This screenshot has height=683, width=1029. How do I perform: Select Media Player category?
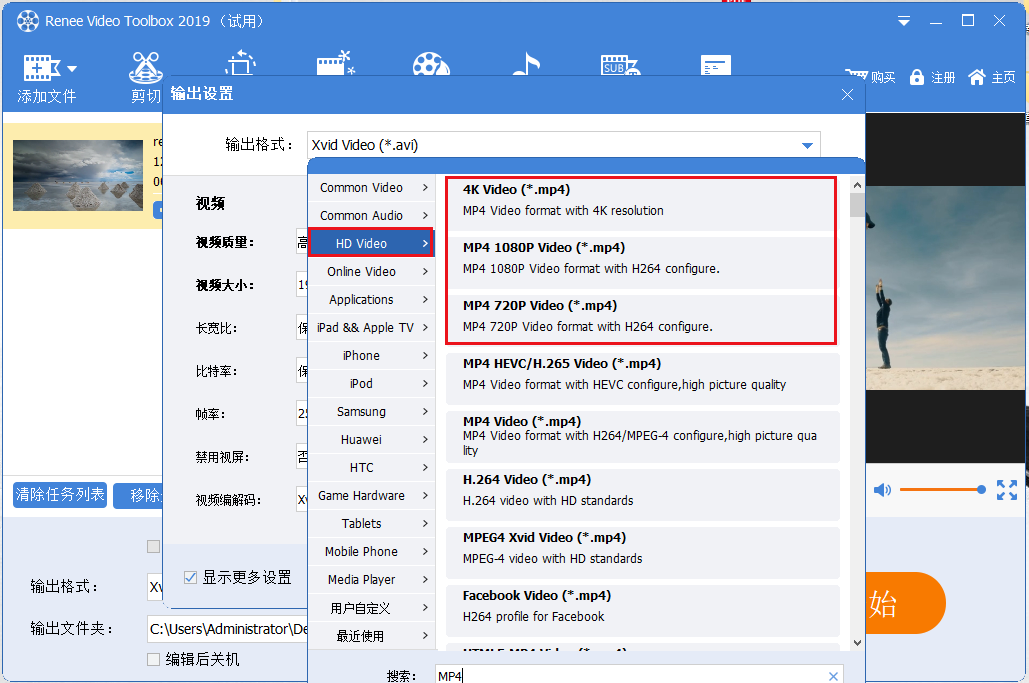[371, 579]
